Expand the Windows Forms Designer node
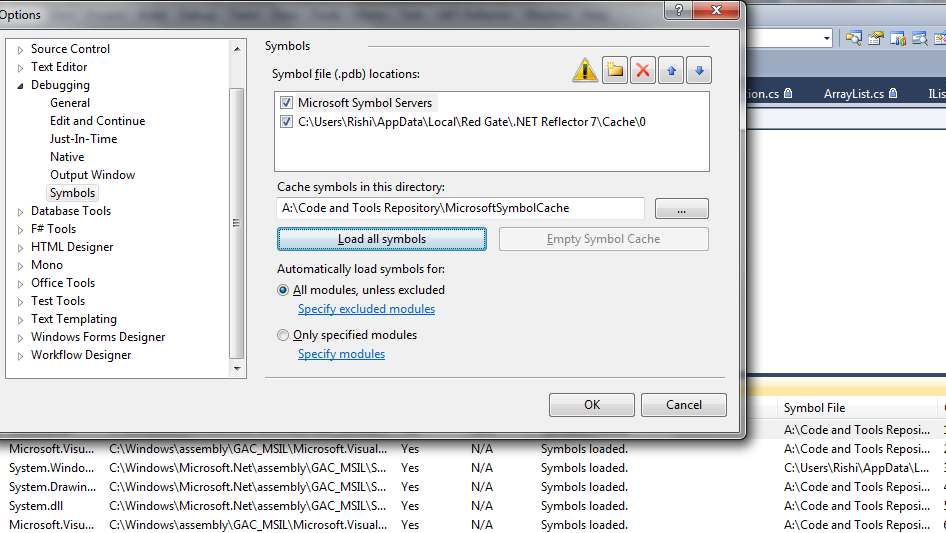This screenshot has width=946, height=533. (20, 338)
